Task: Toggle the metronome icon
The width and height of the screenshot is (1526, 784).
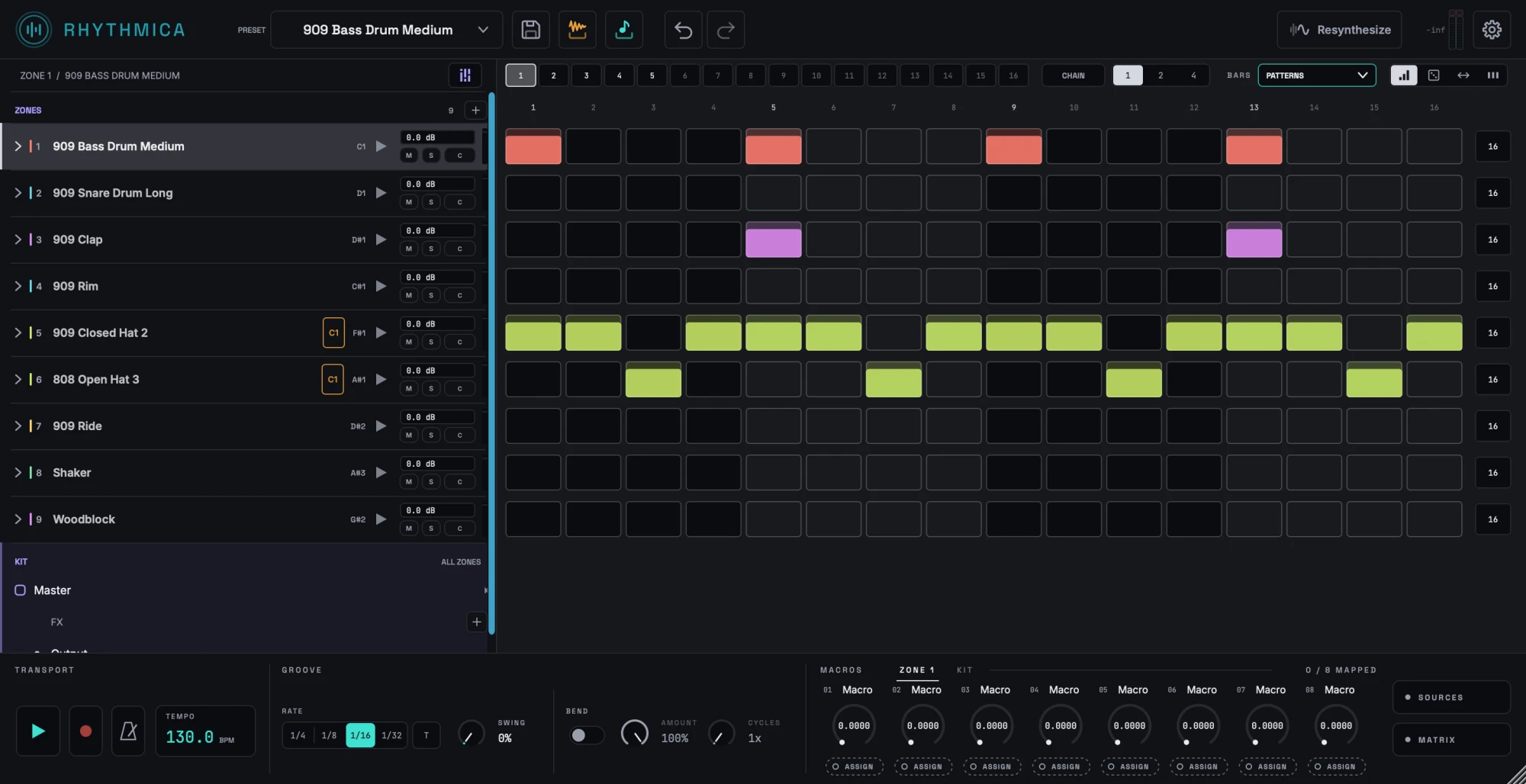Action: click(128, 731)
